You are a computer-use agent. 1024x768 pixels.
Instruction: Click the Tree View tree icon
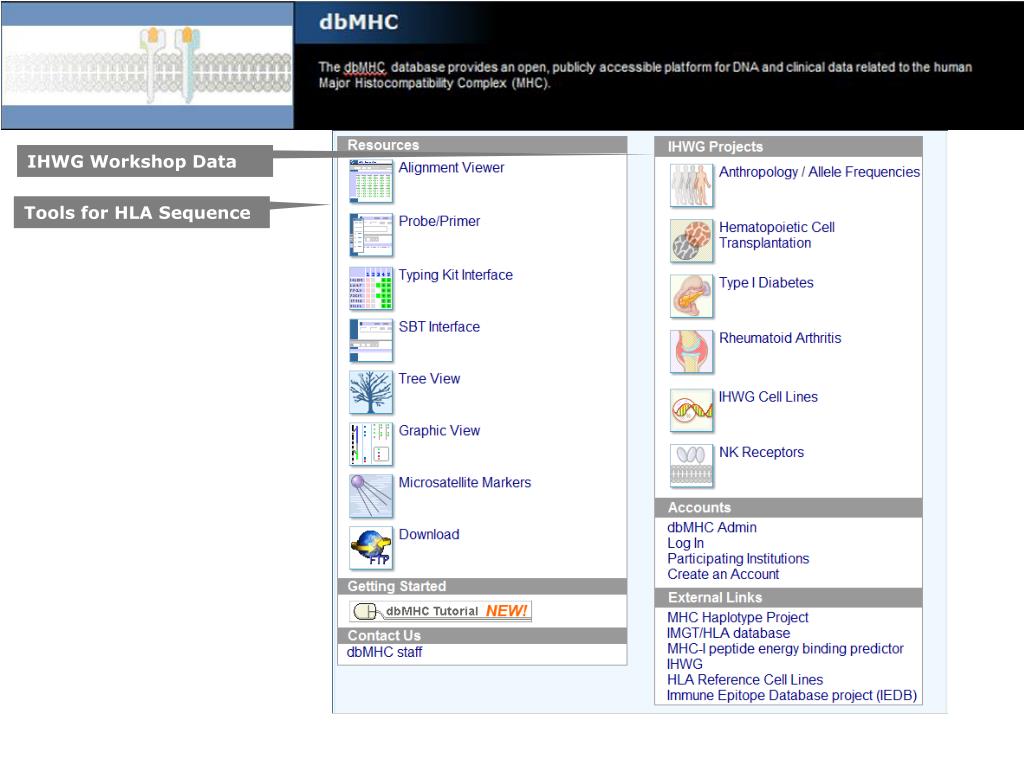[x=371, y=392]
